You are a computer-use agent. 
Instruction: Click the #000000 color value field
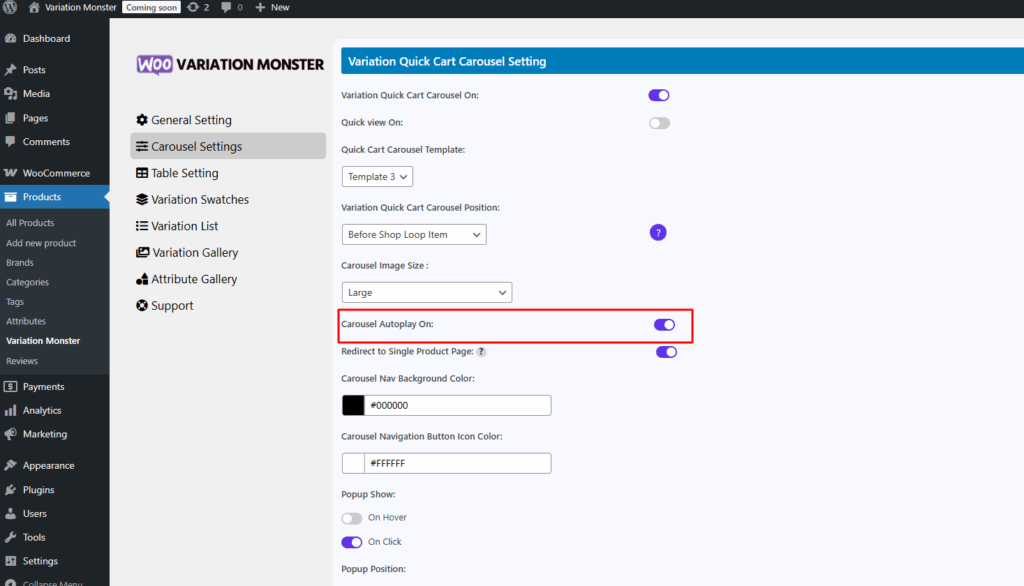pyautogui.click(x=458, y=405)
